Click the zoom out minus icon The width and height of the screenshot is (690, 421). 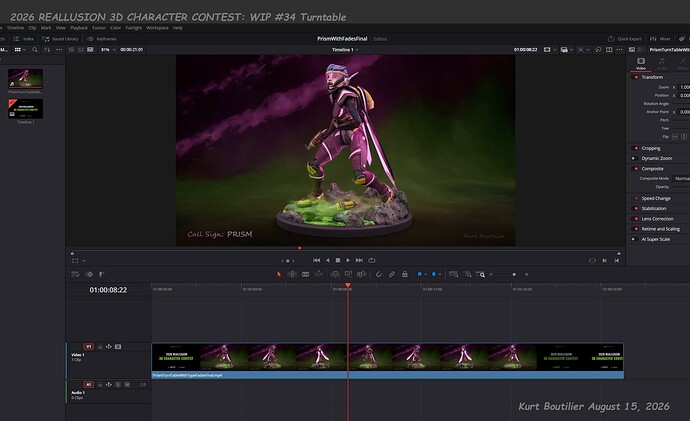(491, 275)
